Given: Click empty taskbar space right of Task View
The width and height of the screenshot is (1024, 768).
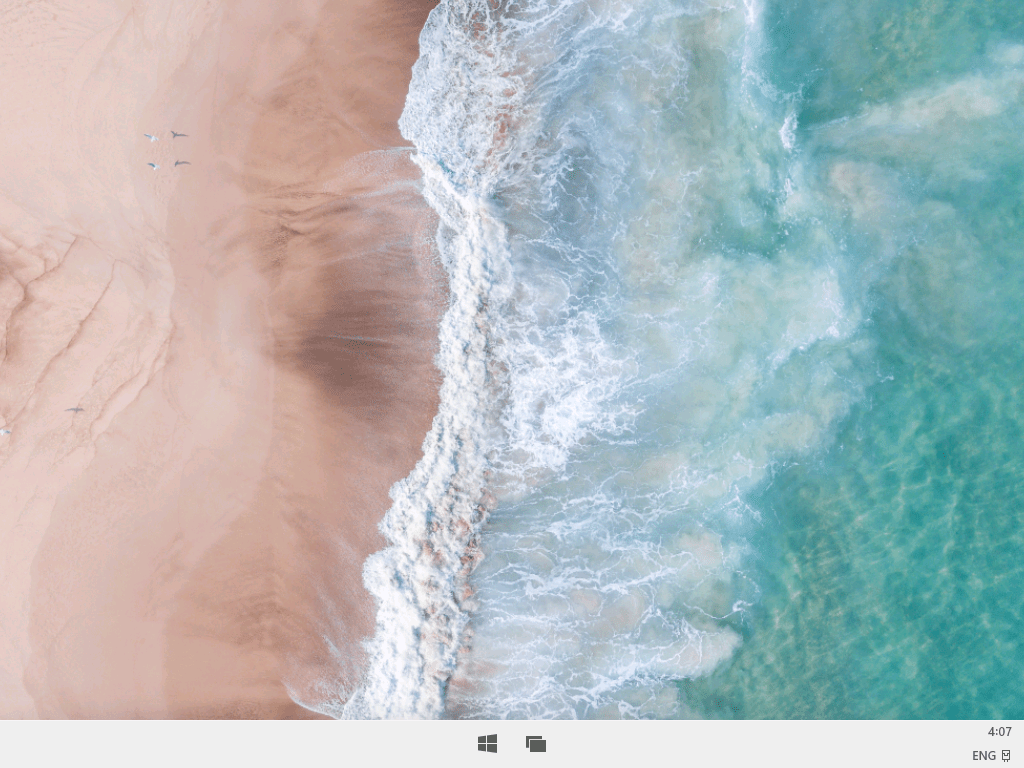Looking at the screenshot, I should 750,744.
